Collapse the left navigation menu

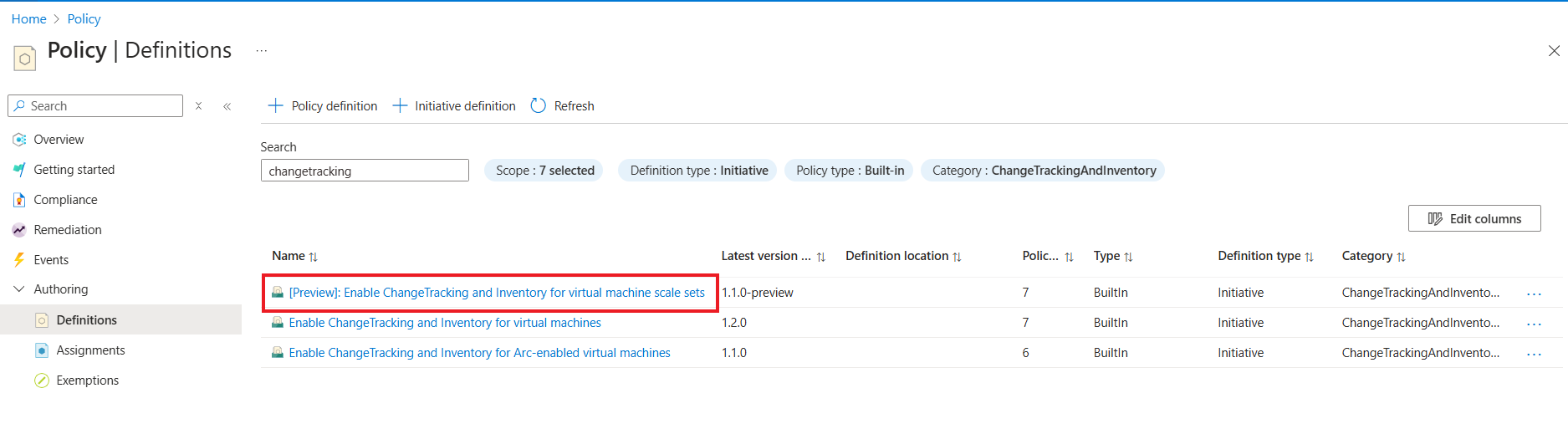[x=227, y=106]
